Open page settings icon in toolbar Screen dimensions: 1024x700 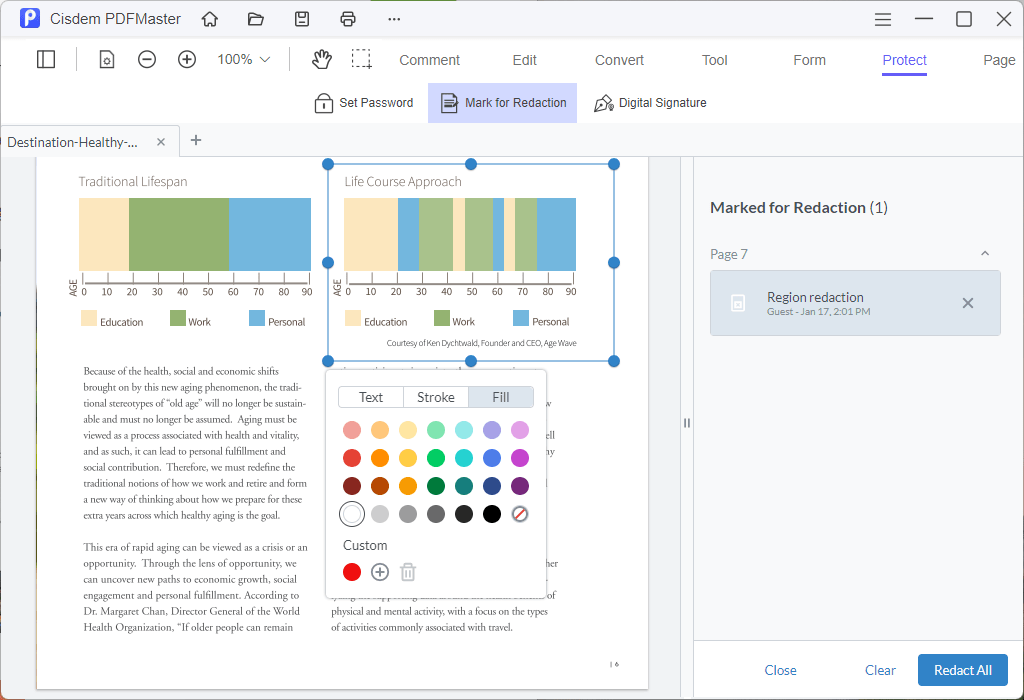(x=106, y=60)
